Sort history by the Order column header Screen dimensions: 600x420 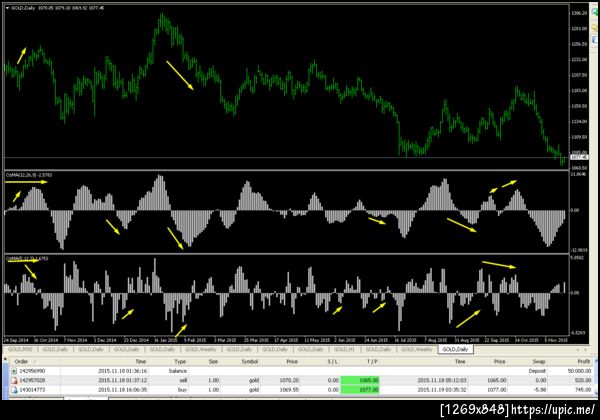(21, 361)
